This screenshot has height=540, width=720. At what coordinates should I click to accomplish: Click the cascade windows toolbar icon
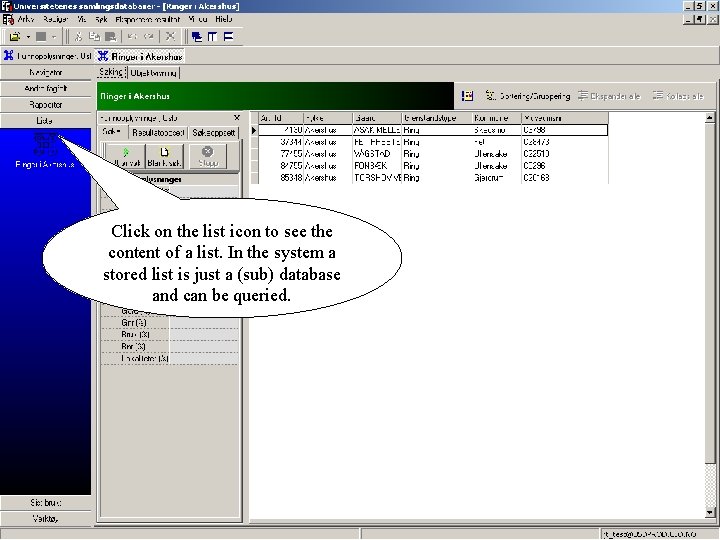197,37
